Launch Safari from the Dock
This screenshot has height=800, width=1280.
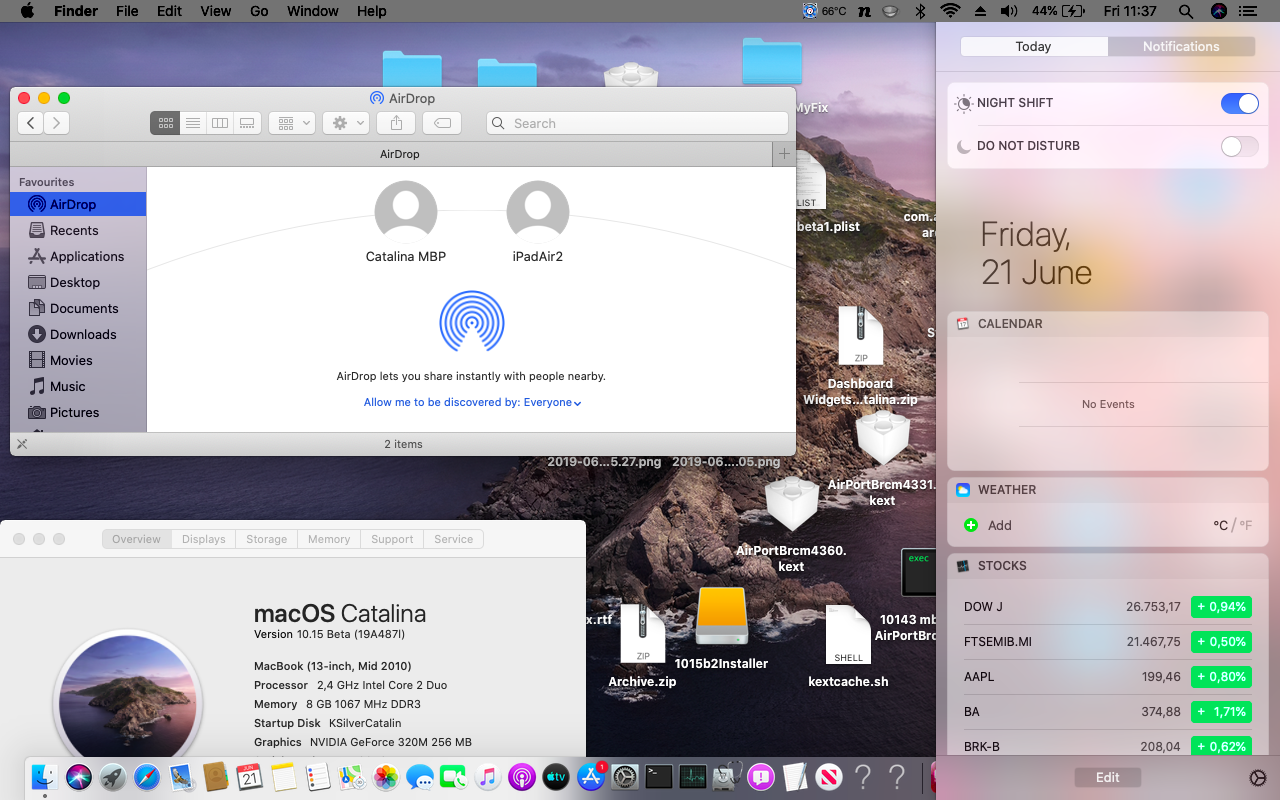[x=147, y=777]
